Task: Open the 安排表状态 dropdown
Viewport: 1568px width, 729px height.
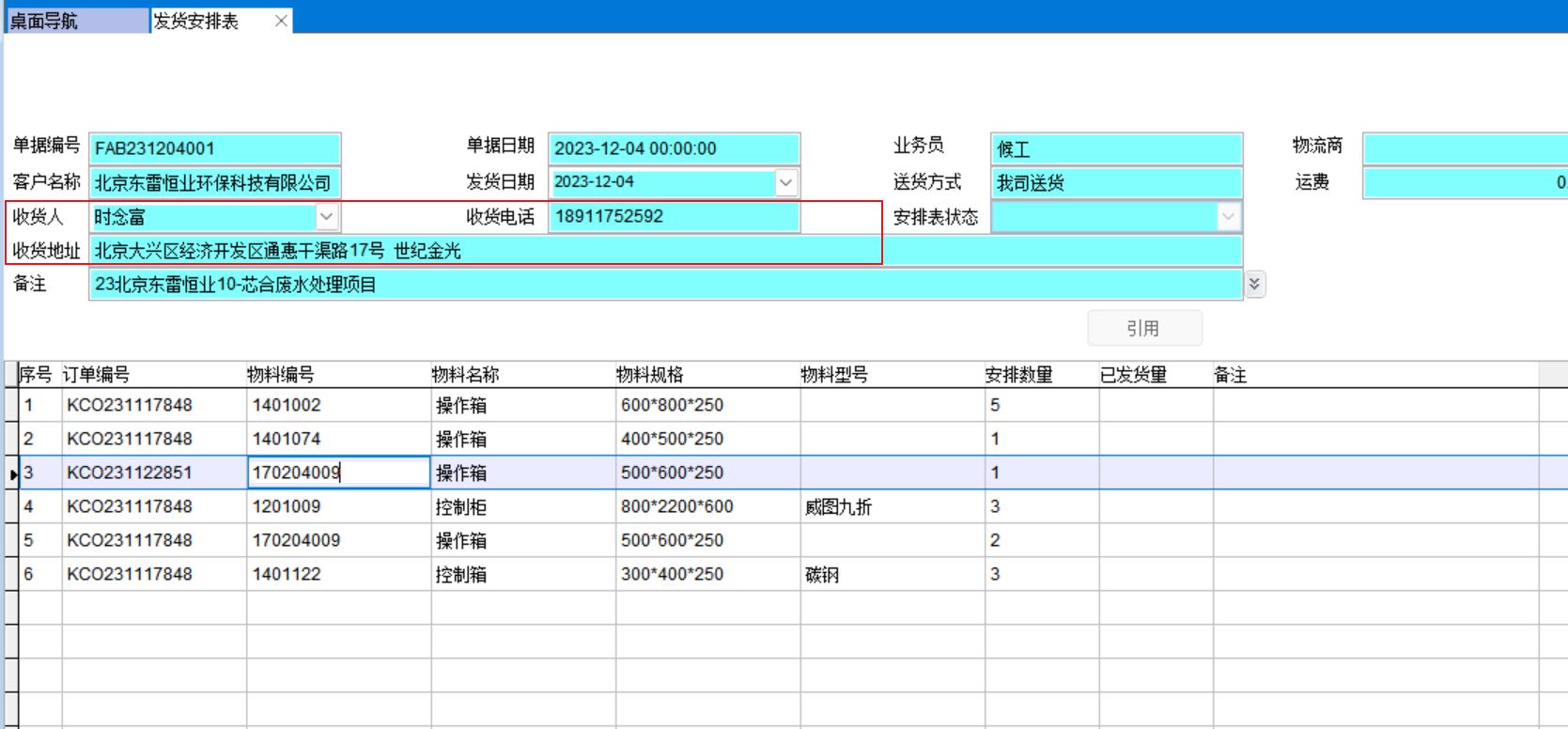Action: point(1228,217)
